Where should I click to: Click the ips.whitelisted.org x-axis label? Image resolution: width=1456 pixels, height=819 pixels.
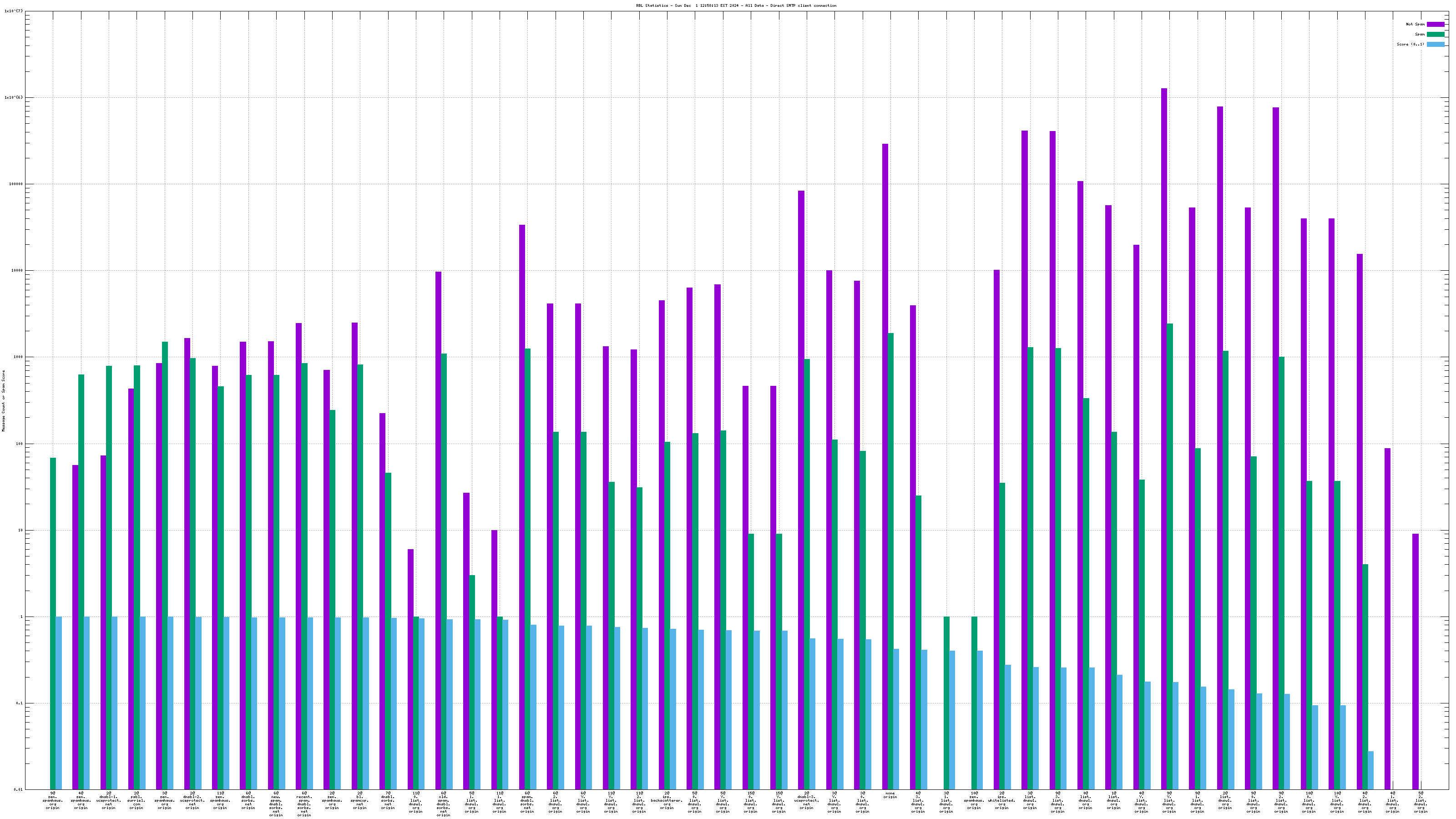1001,800
